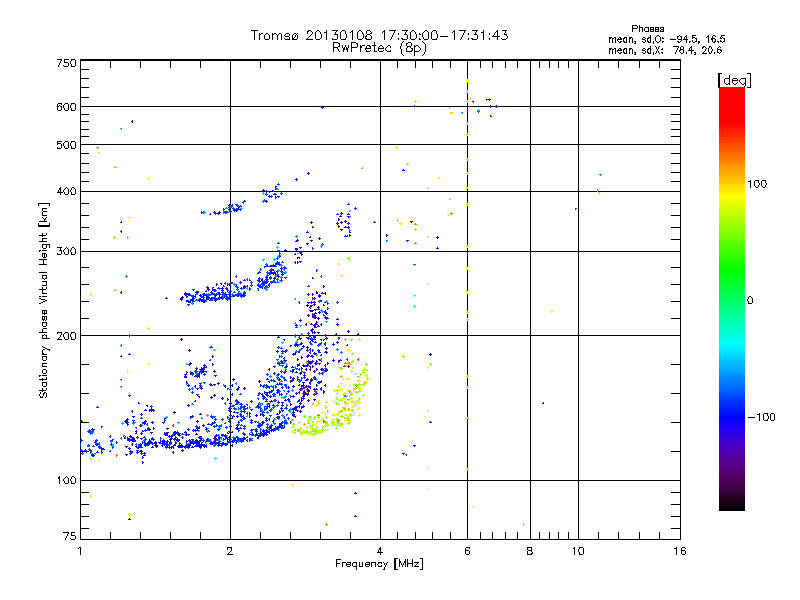Click the colorbar tick label "0"
800x600 pixels.
(750, 301)
